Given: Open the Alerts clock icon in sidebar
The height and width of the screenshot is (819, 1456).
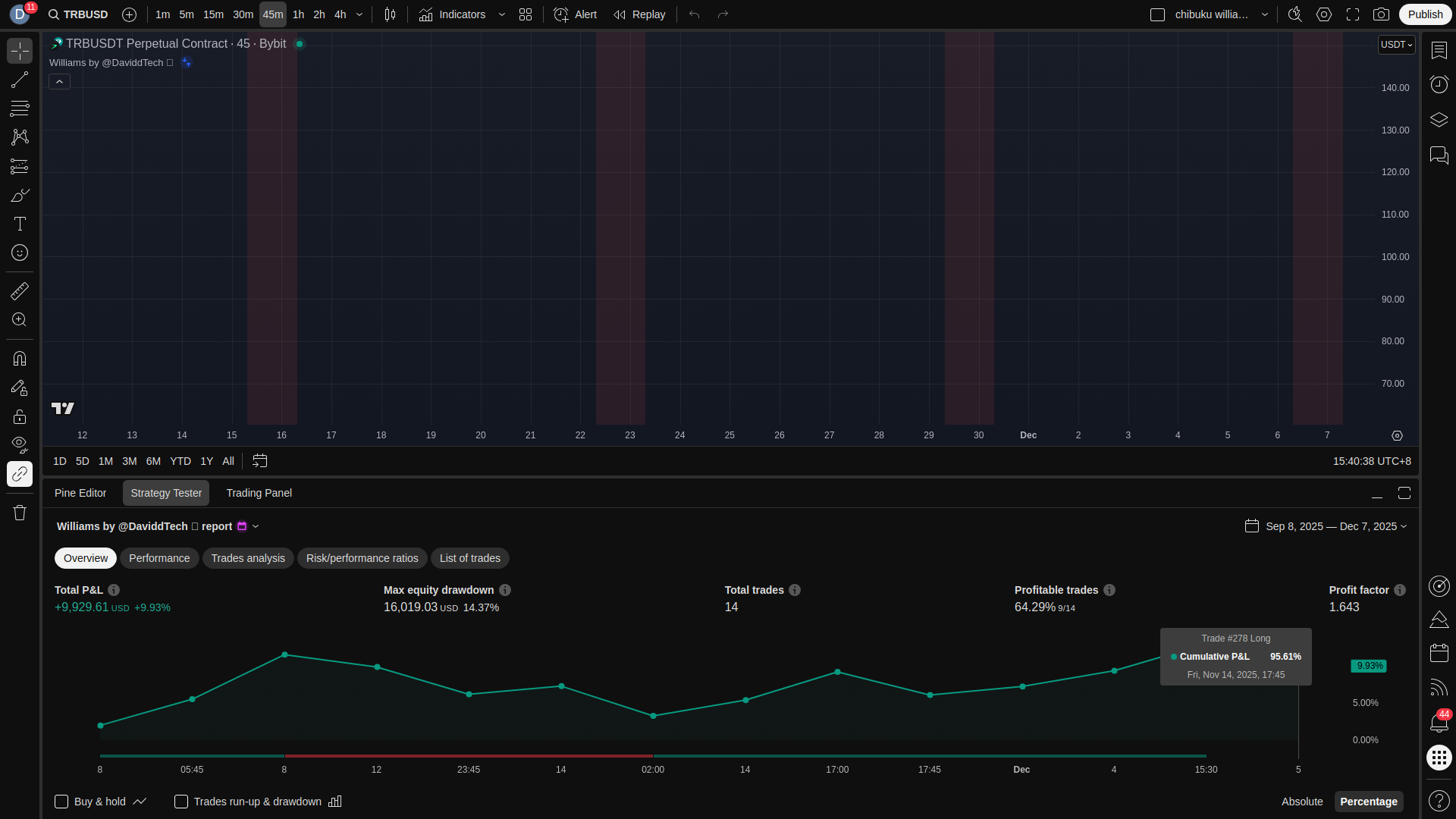Looking at the screenshot, I should point(1439,84).
